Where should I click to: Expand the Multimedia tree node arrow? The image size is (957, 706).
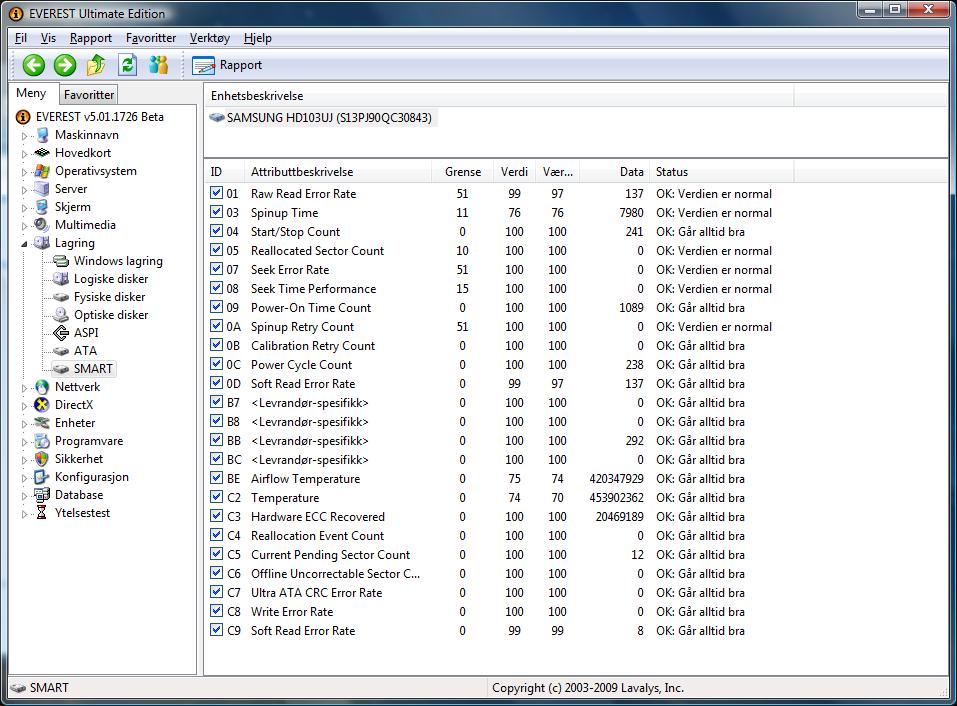point(24,226)
